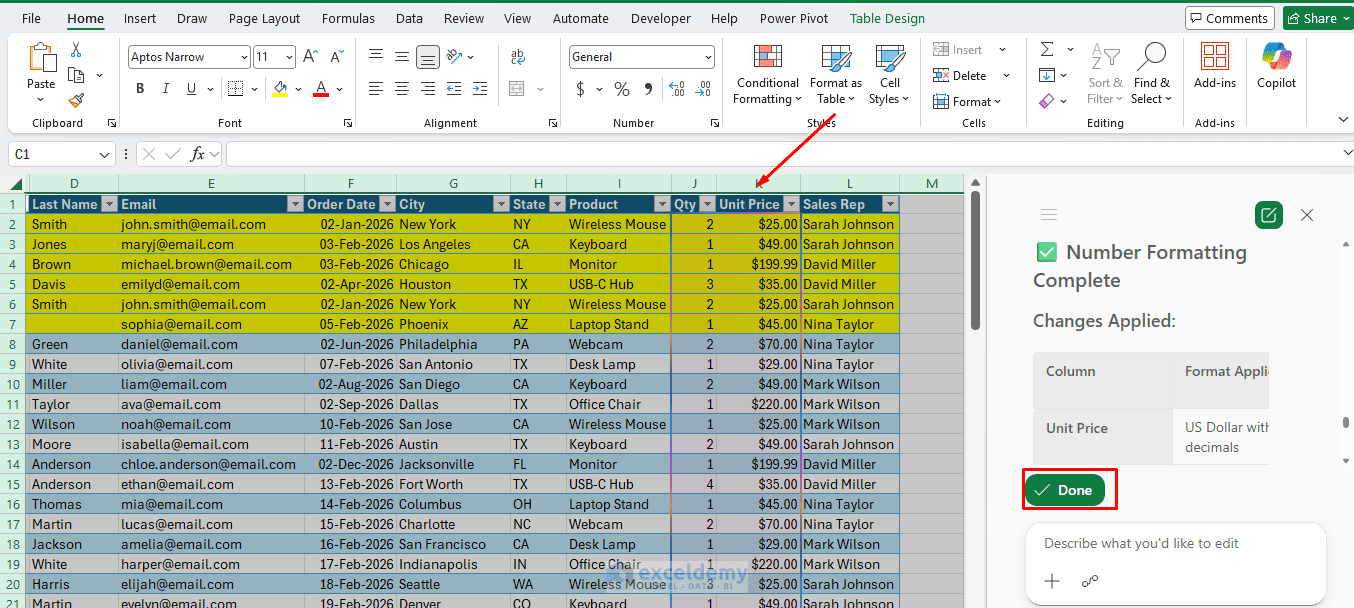Switch to the Insert tab
Viewport: 1354px width, 608px height.
(139, 18)
